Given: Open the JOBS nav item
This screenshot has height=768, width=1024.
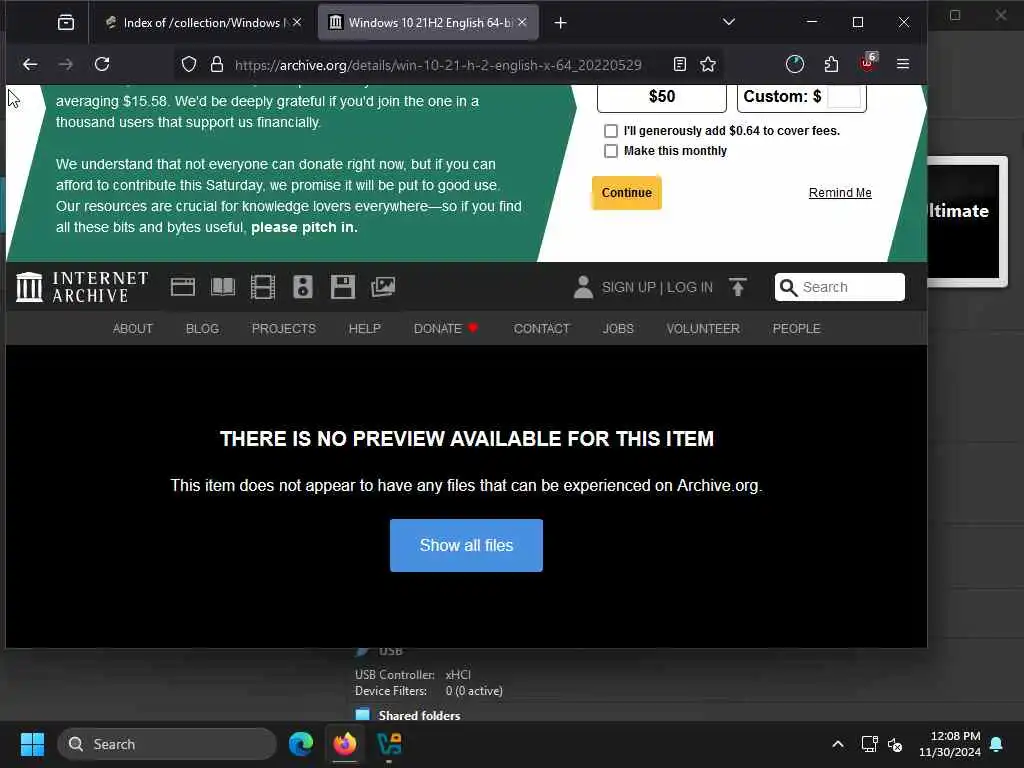Looking at the screenshot, I should coord(618,328).
